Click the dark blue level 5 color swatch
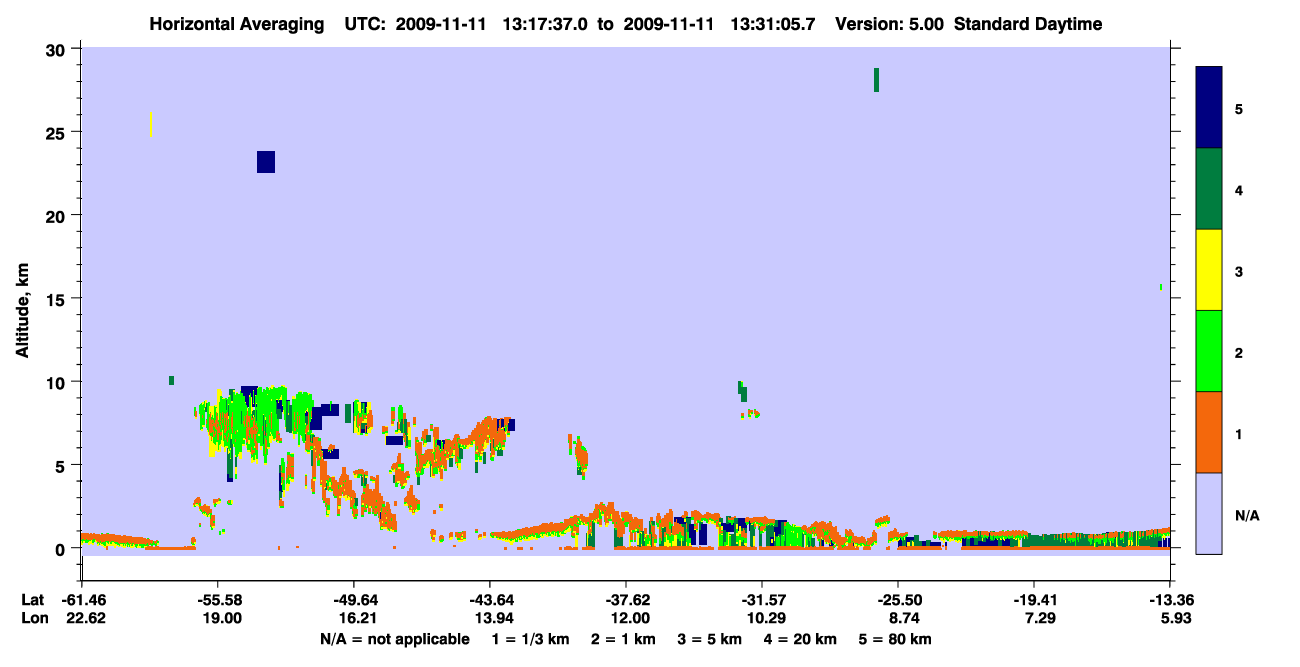The width and height of the screenshot is (1300, 667). pyautogui.click(x=1209, y=108)
